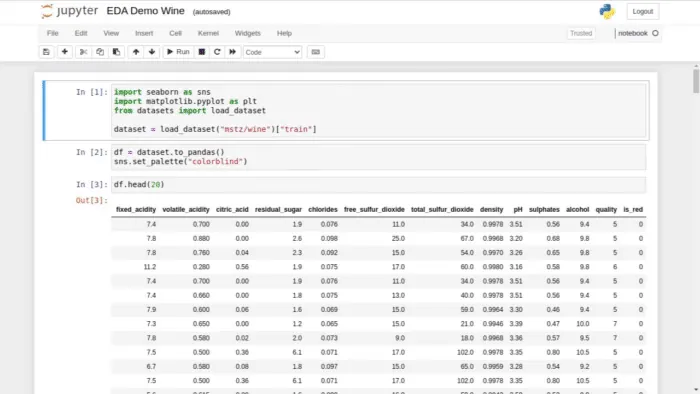Click the sulphates value 0.47
The width and height of the screenshot is (700, 394).
[553, 324]
